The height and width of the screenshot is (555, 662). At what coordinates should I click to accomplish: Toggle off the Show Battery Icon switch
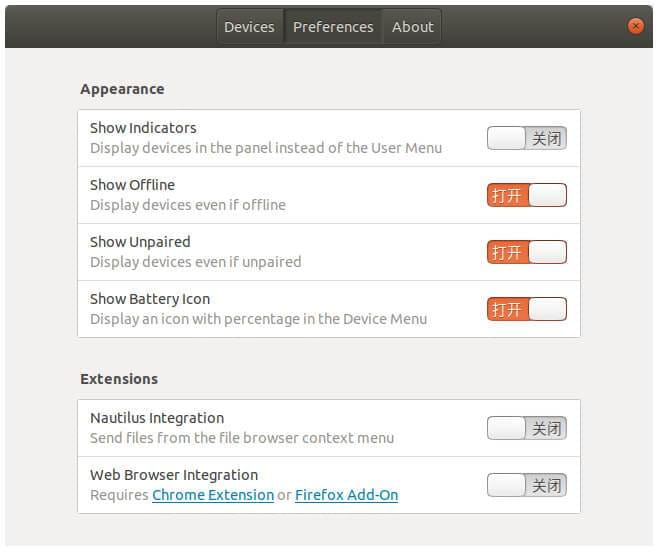[x=527, y=309]
